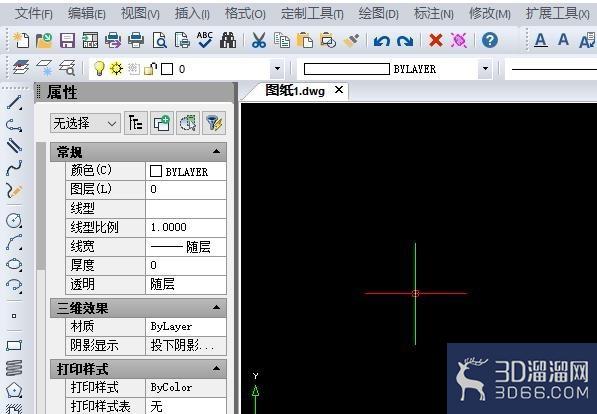Toggle the layer freeze sun icon
Image resolution: width=597 pixels, height=414 pixels.
tap(116, 69)
